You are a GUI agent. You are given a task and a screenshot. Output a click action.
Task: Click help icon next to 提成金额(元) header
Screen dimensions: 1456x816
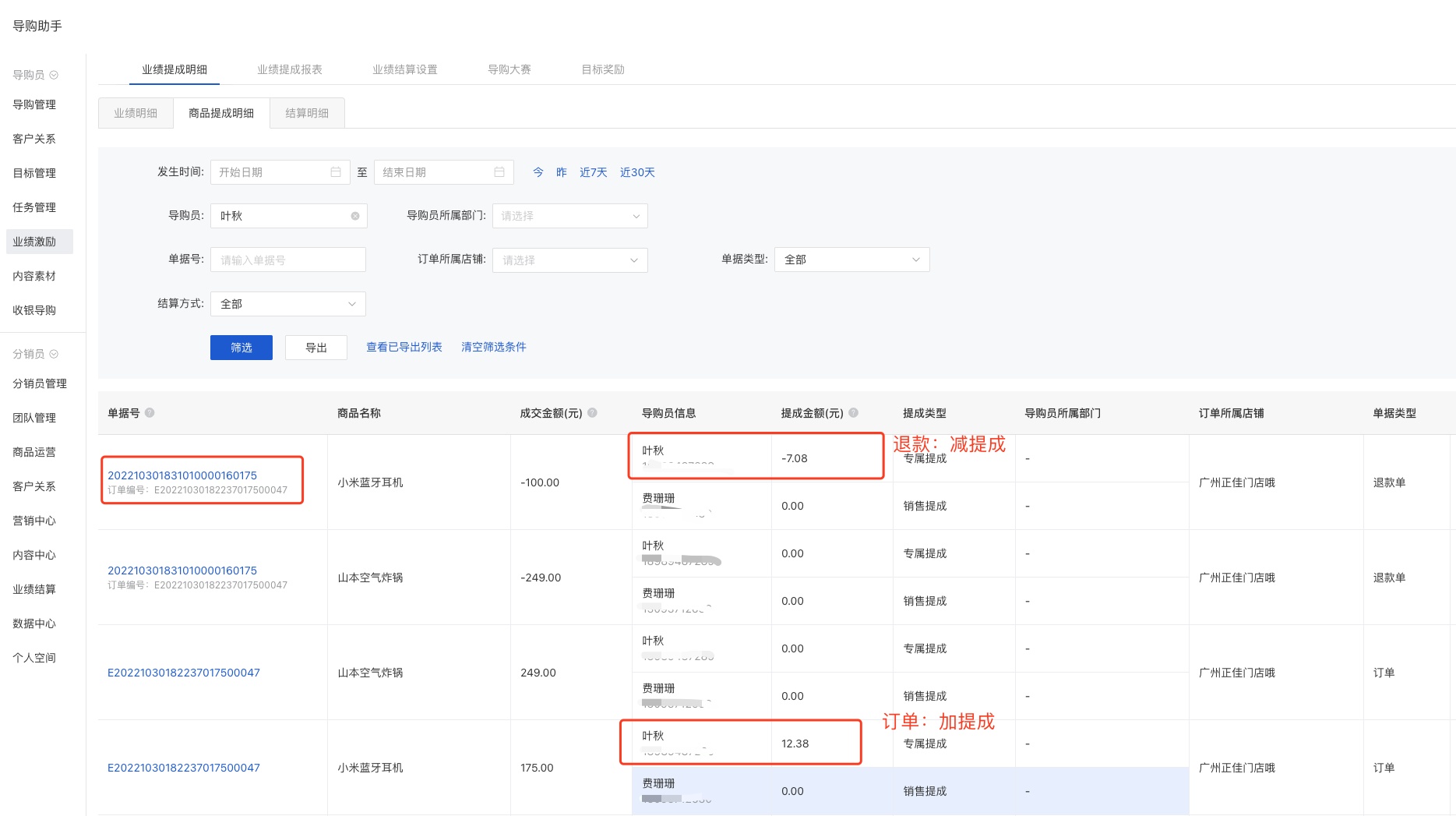tap(853, 413)
